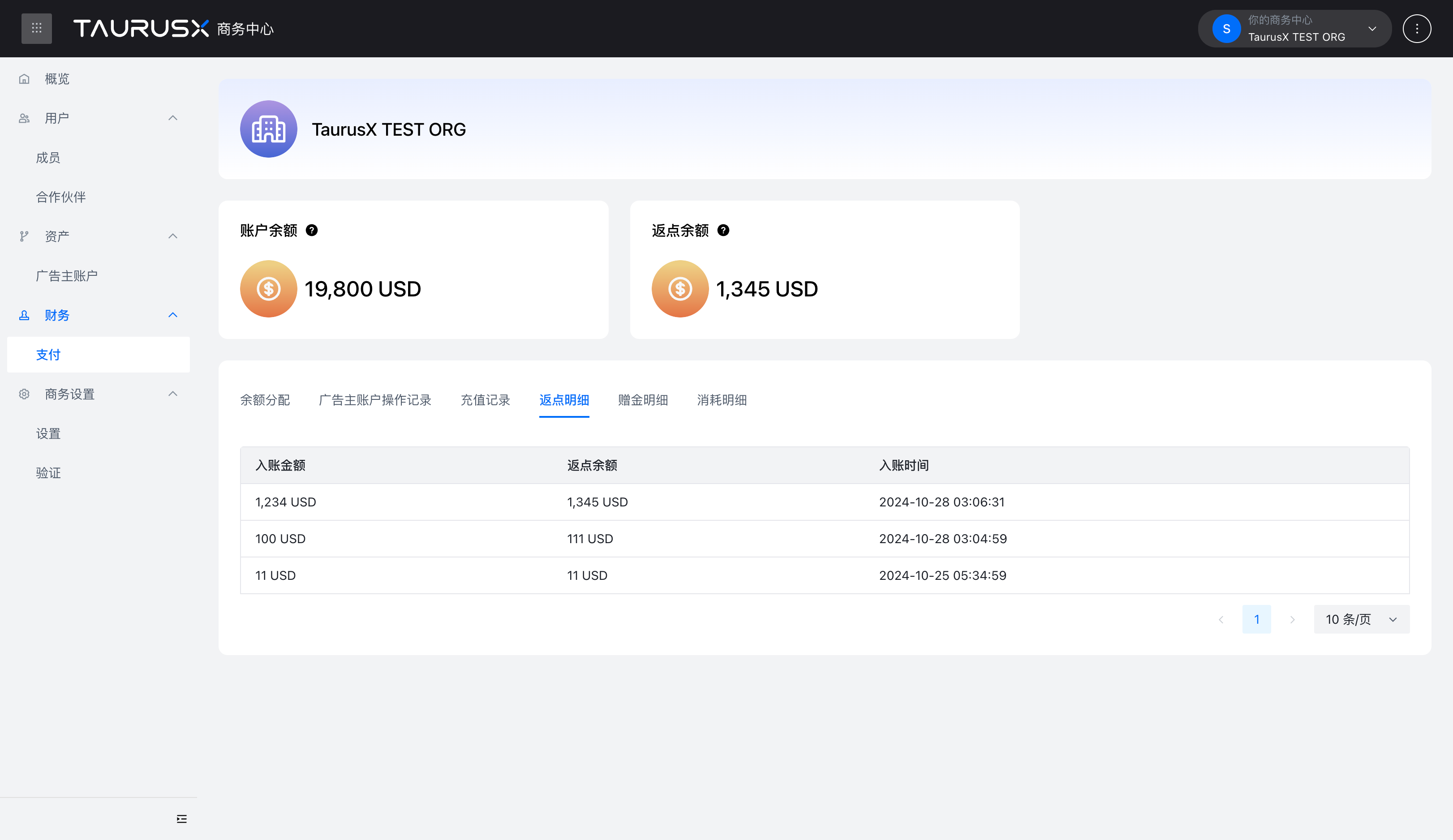Image resolution: width=1453 pixels, height=840 pixels.
Task: Click the TaurusX TEST ORG heading
Action: pos(389,129)
